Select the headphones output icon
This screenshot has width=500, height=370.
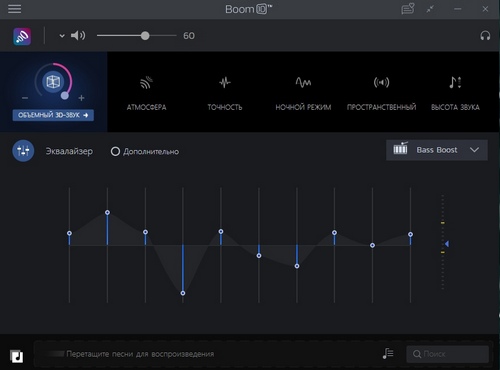coord(485,36)
